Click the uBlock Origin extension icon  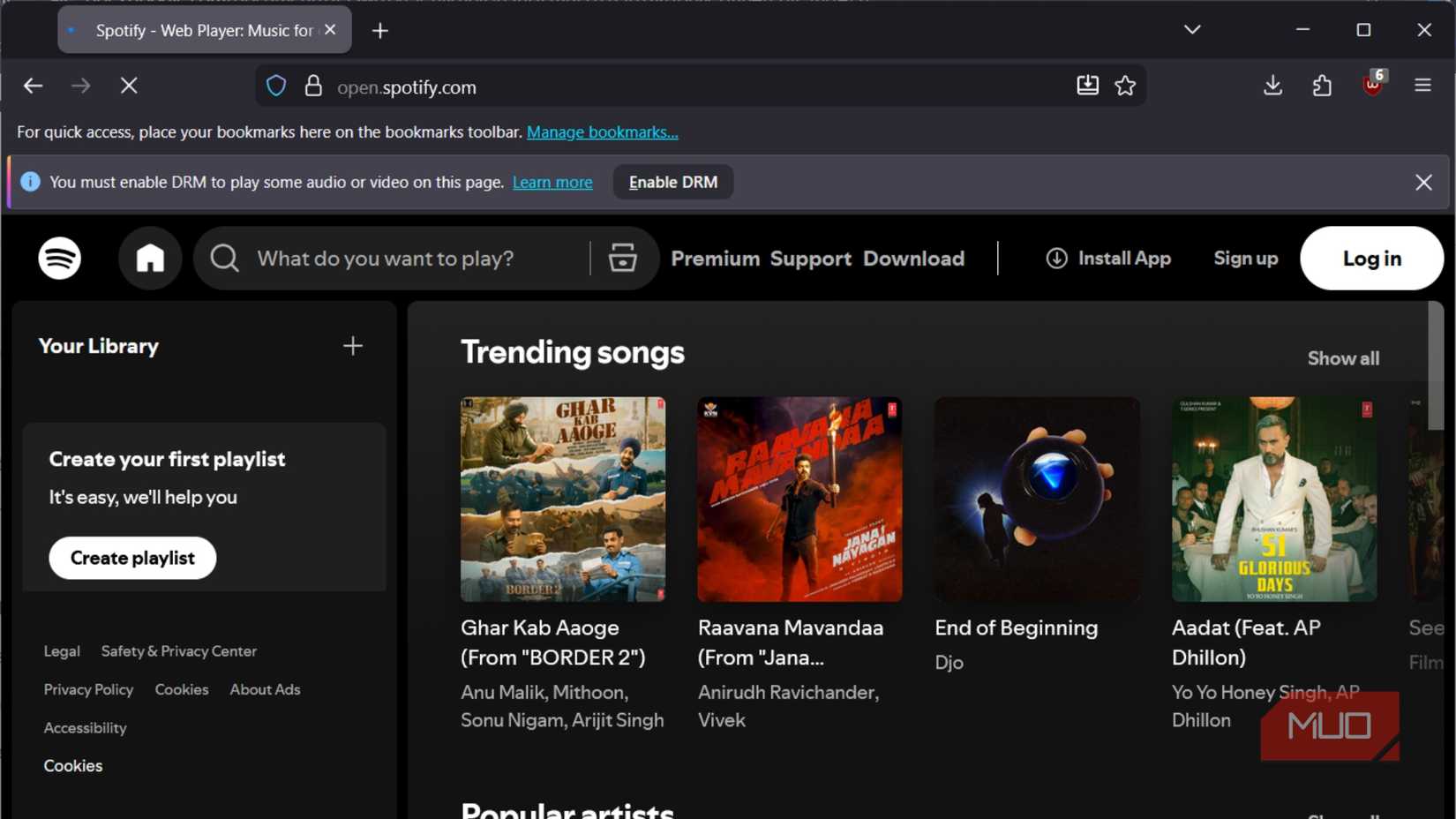[1373, 86]
